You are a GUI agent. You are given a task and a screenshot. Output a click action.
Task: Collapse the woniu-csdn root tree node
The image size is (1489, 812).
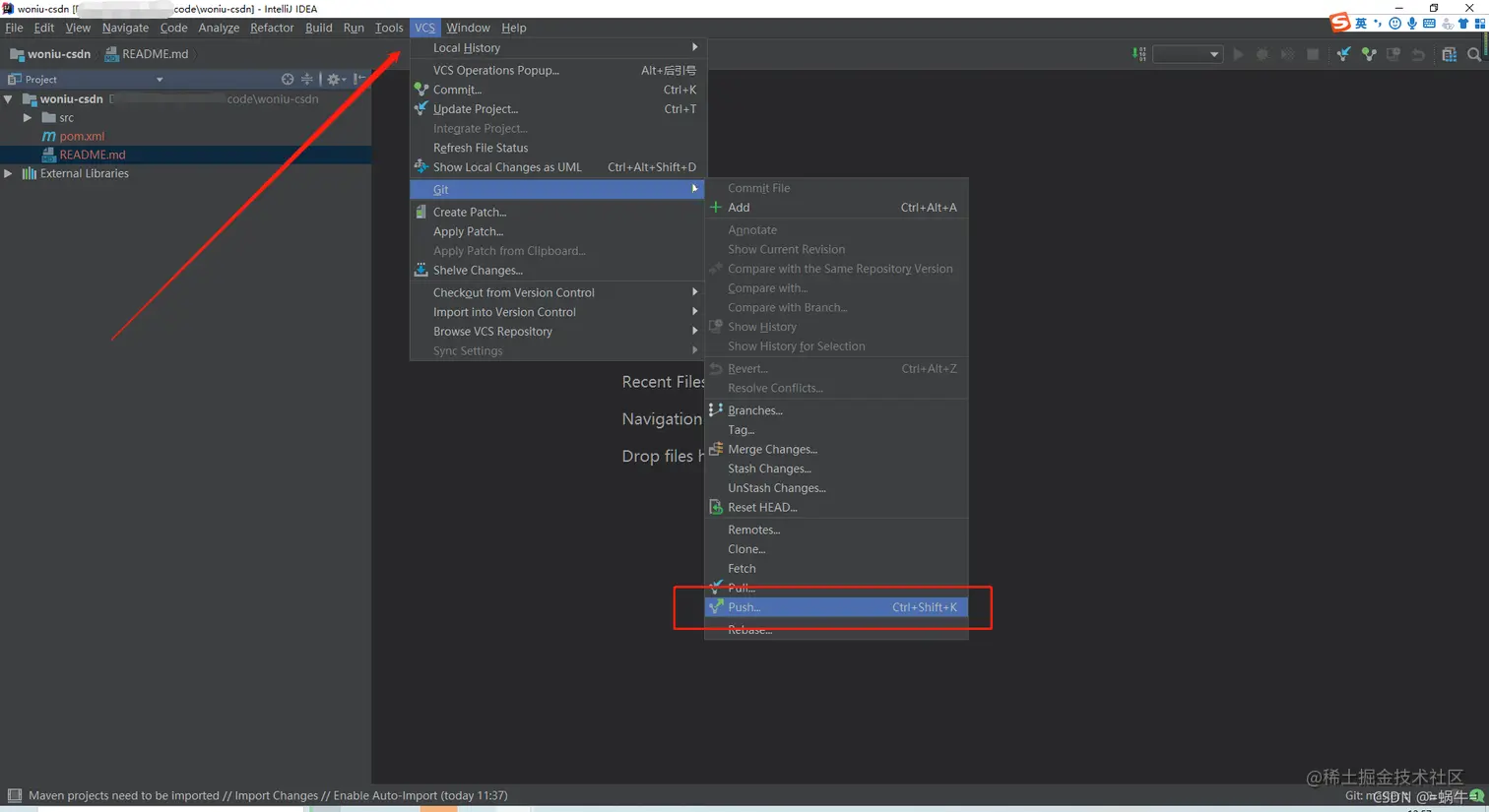coord(9,98)
